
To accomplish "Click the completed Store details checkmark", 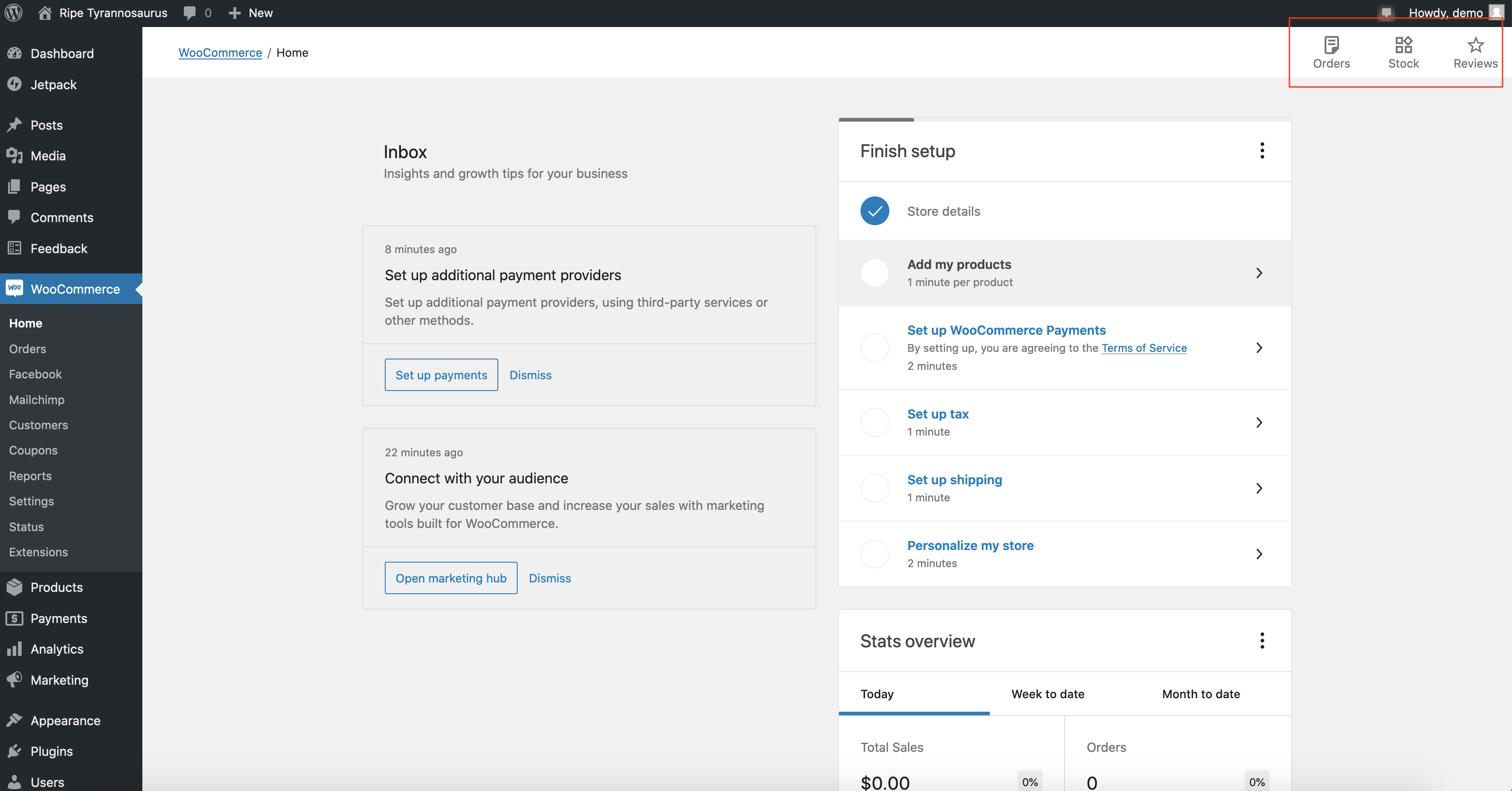I will coord(874,211).
